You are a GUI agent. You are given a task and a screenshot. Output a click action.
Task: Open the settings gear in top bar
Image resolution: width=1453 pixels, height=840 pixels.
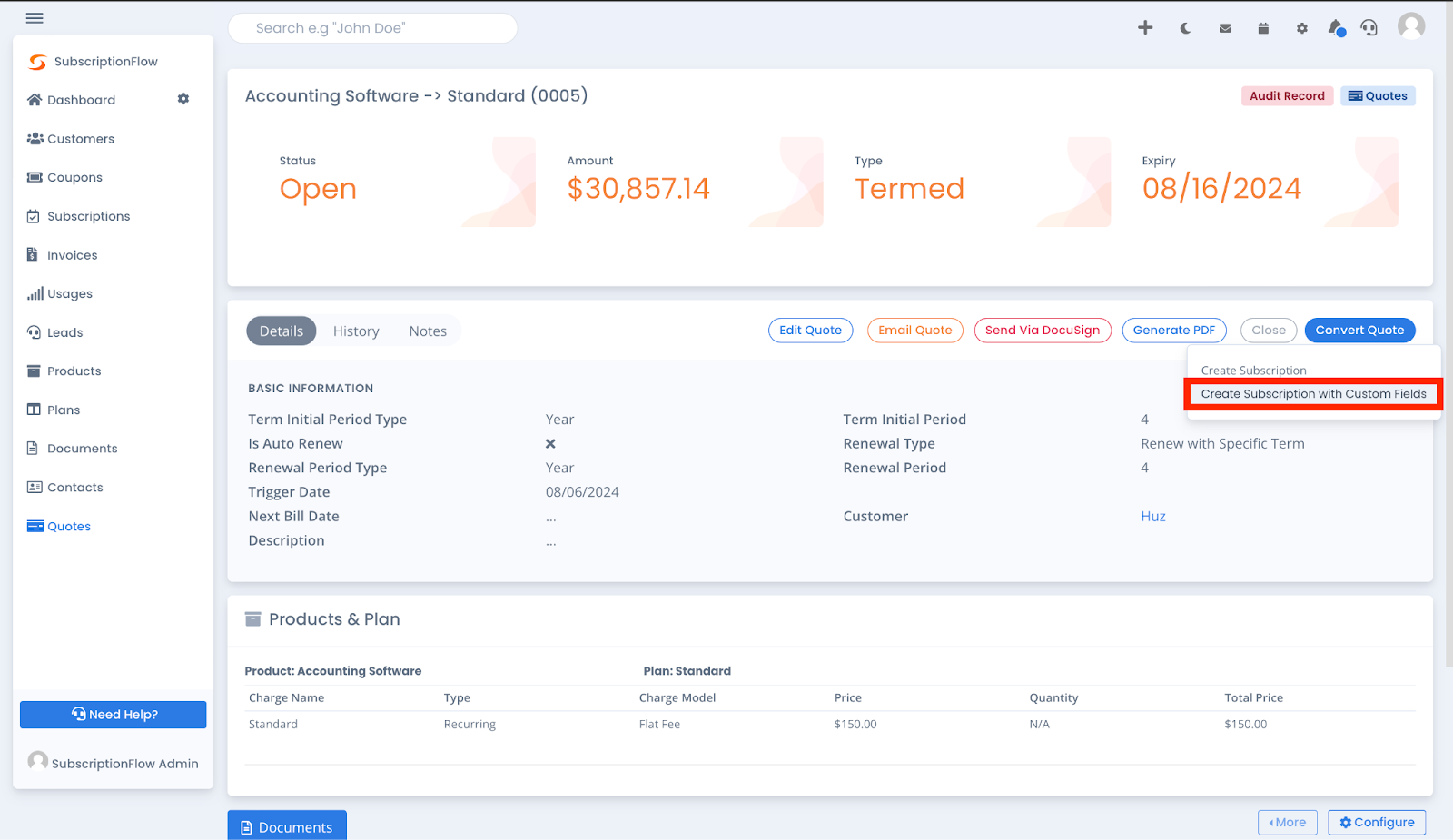(1302, 28)
